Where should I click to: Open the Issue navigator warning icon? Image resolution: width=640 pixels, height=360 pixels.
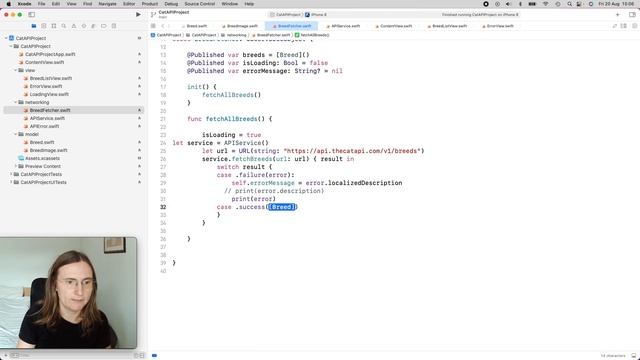74,26
